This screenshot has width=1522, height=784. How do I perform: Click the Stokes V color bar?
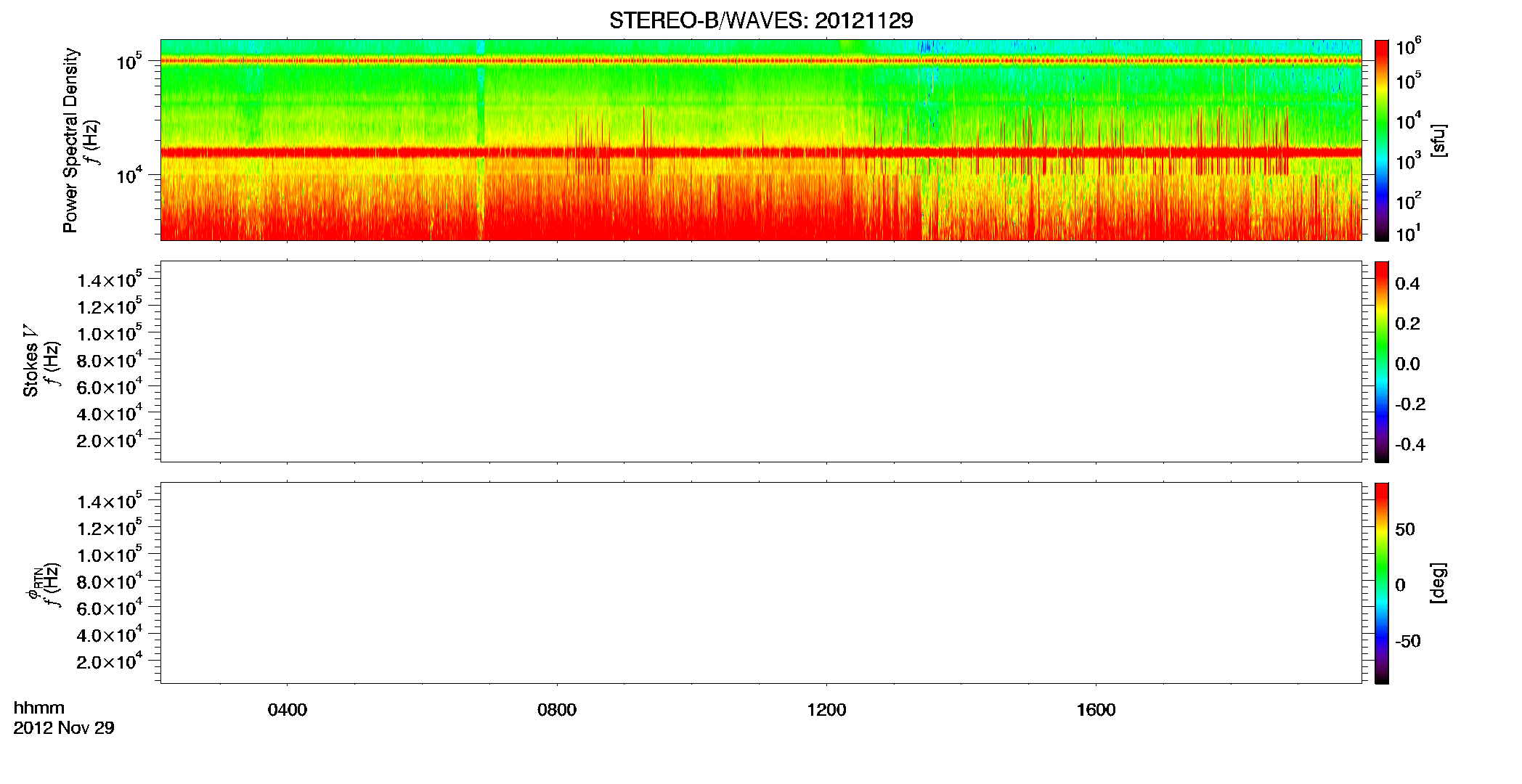1382,362
